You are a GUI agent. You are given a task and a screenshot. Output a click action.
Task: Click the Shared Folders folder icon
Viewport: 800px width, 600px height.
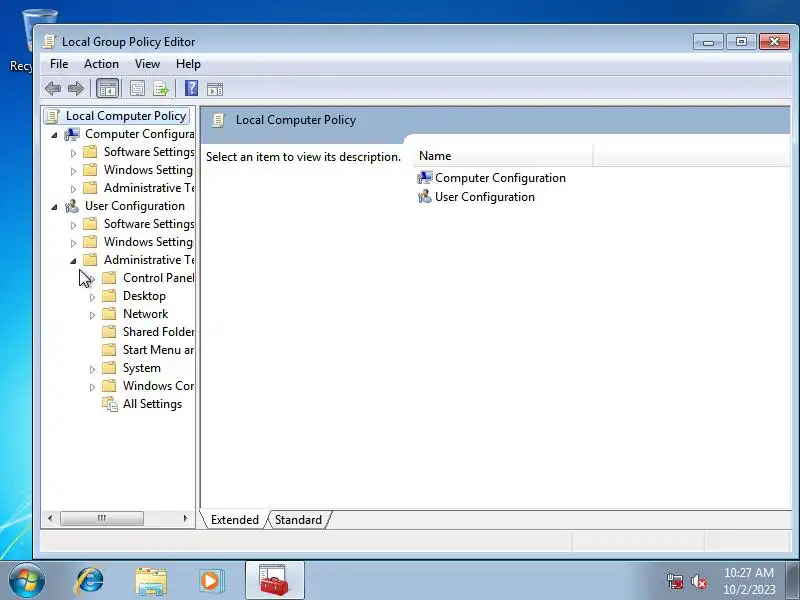[109, 332]
